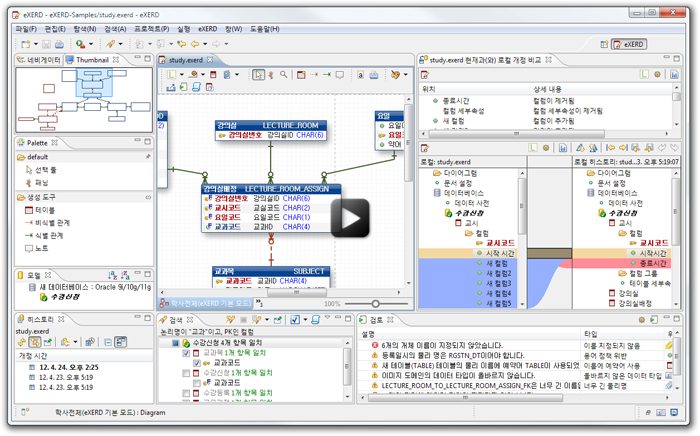Select the magnifier zoom tool in diagram toolbar

pos(283,75)
